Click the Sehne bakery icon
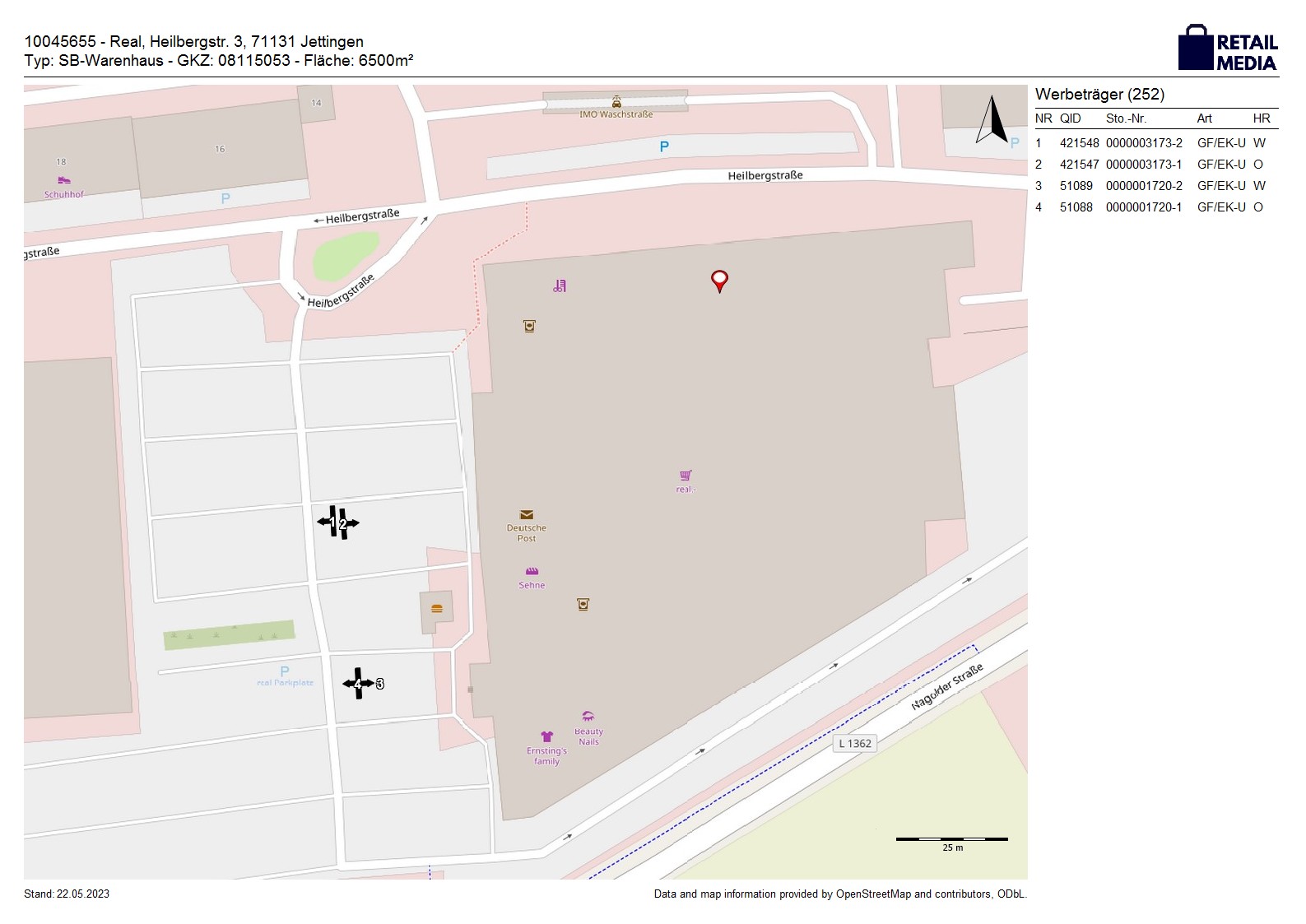Screen dimensions: 1306x924 (x=532, y=571)
